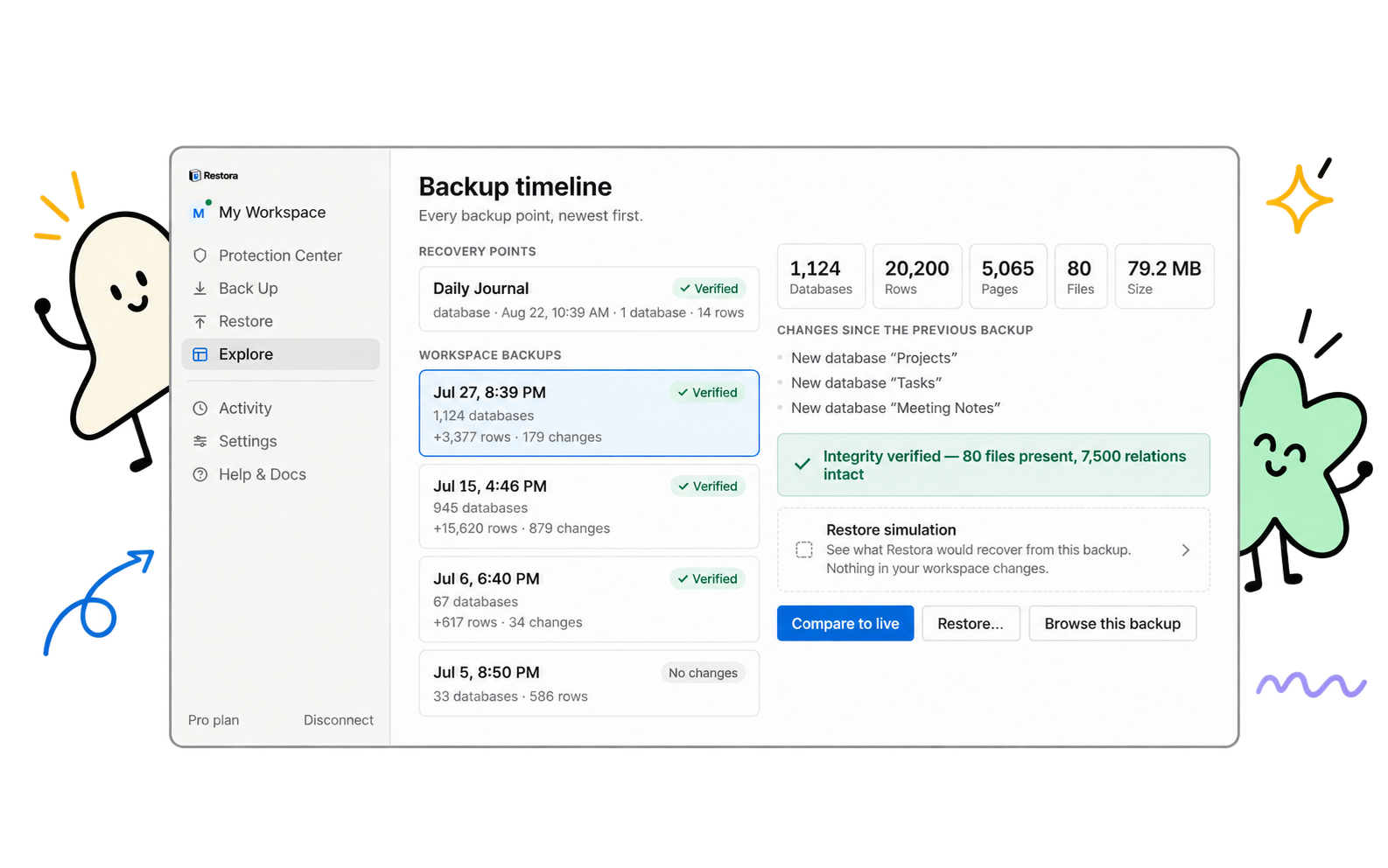Image resolution: width=1388 pixels, height=868 pixels.
Task: Select the Daily Journal recovery point
Action: pyautogui.click(x=589, y=299)
